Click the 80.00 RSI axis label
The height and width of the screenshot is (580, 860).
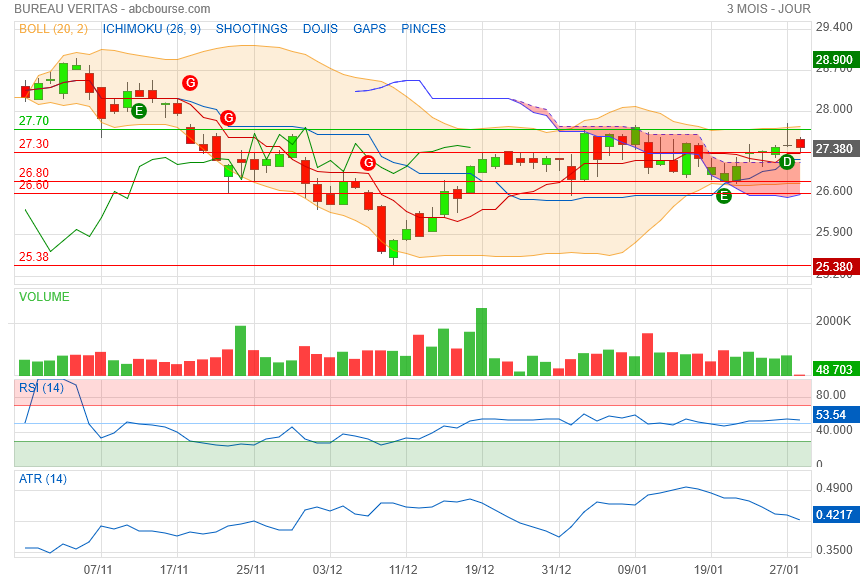coord(831,395)
